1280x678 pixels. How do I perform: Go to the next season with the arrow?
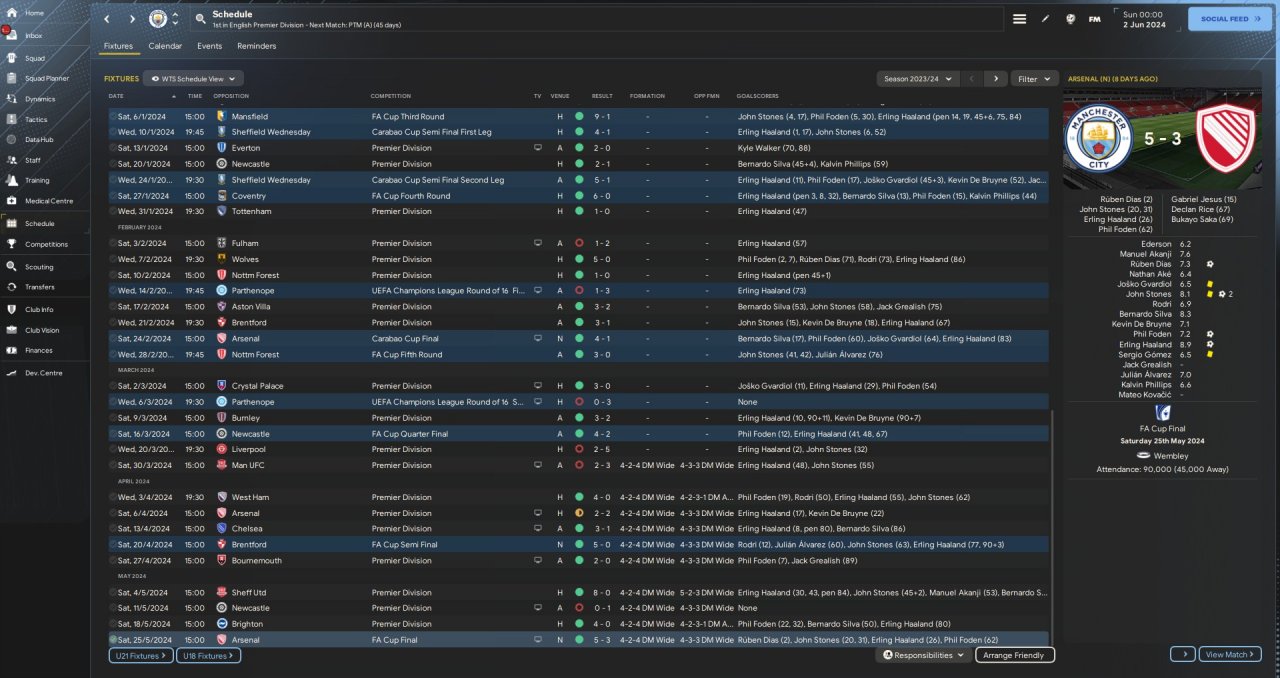995,78
